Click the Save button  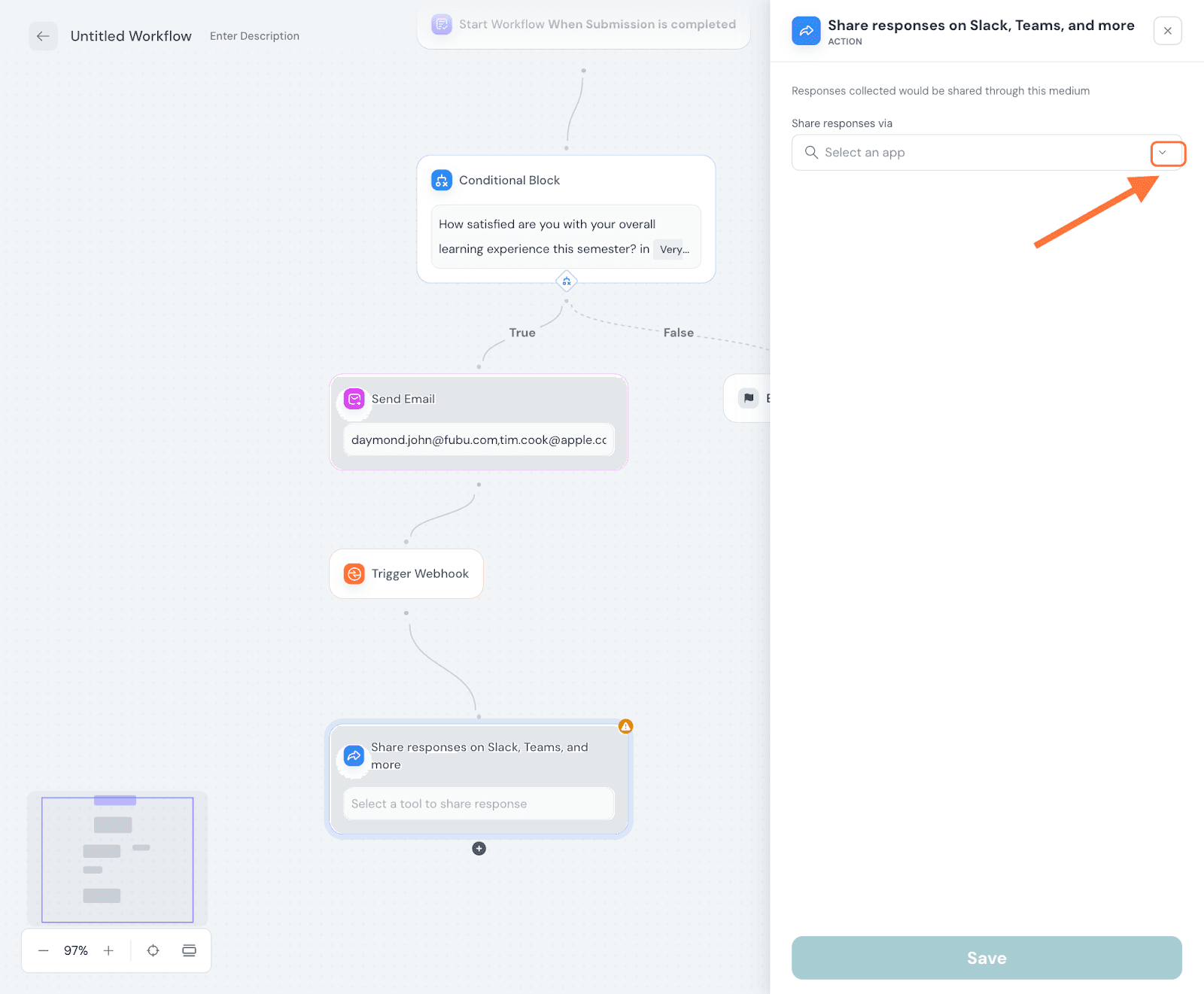(x=986, y=958)
